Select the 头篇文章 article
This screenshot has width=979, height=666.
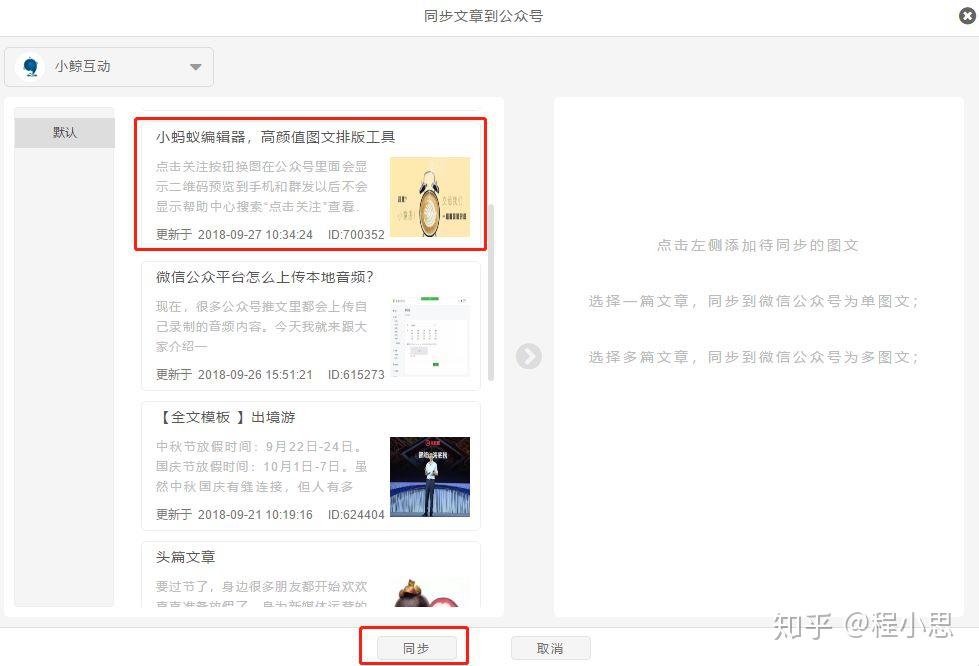310,574
